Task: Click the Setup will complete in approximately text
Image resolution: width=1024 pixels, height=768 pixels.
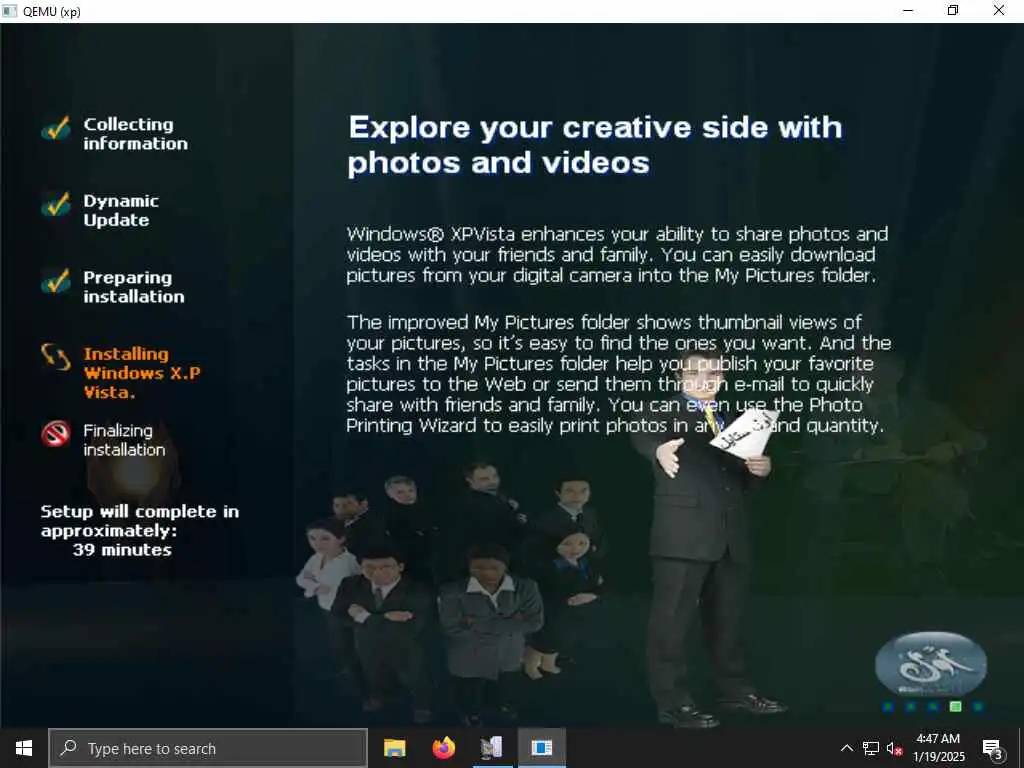Action: coord(140,520)
